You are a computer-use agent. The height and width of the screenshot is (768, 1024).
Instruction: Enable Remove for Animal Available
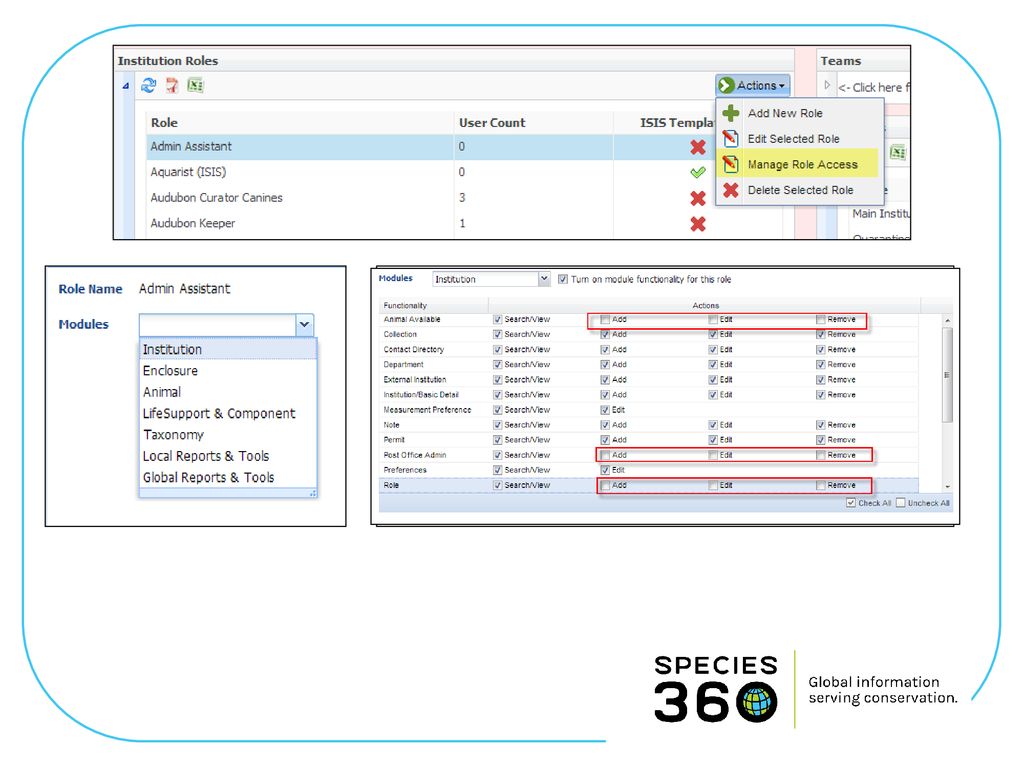821,319
